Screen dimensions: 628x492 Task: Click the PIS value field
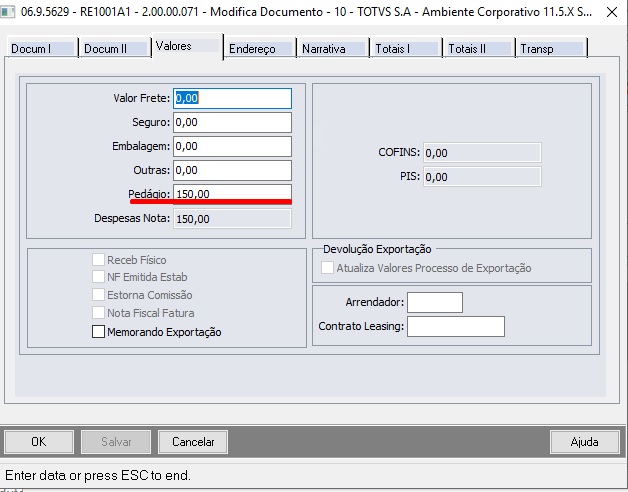482,177
